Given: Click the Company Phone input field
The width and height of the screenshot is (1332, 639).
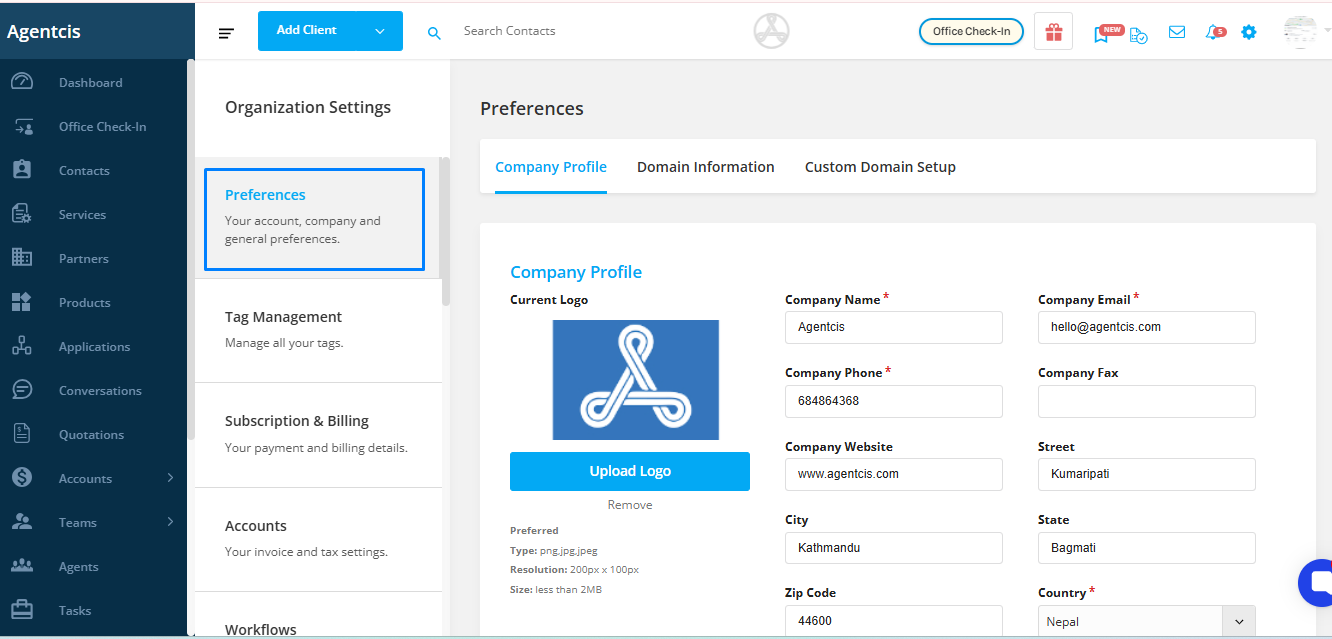Looking at the screenshot, I should (x=894, y=401).
